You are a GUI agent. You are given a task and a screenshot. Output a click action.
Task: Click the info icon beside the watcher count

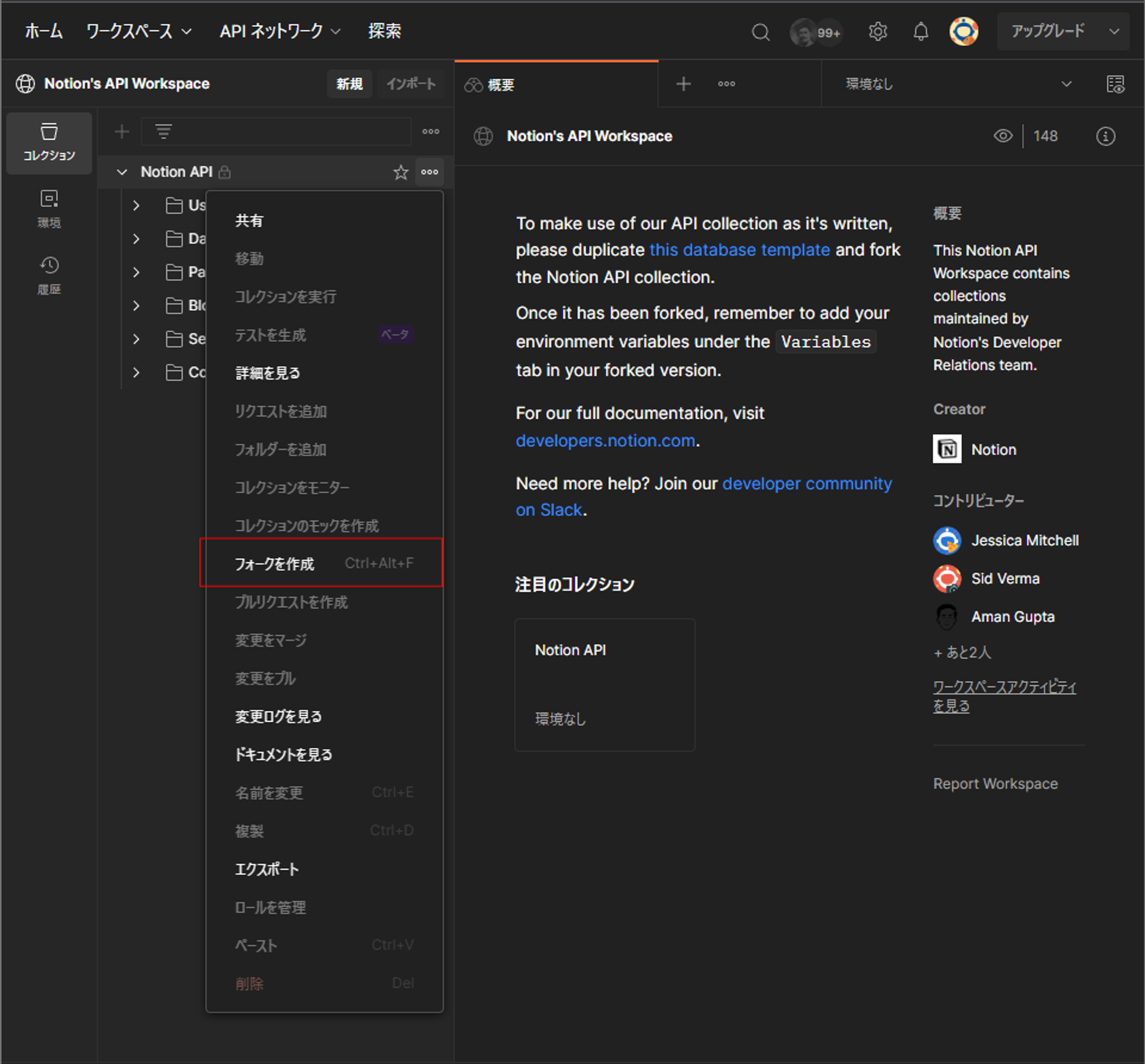point(1105,136)
